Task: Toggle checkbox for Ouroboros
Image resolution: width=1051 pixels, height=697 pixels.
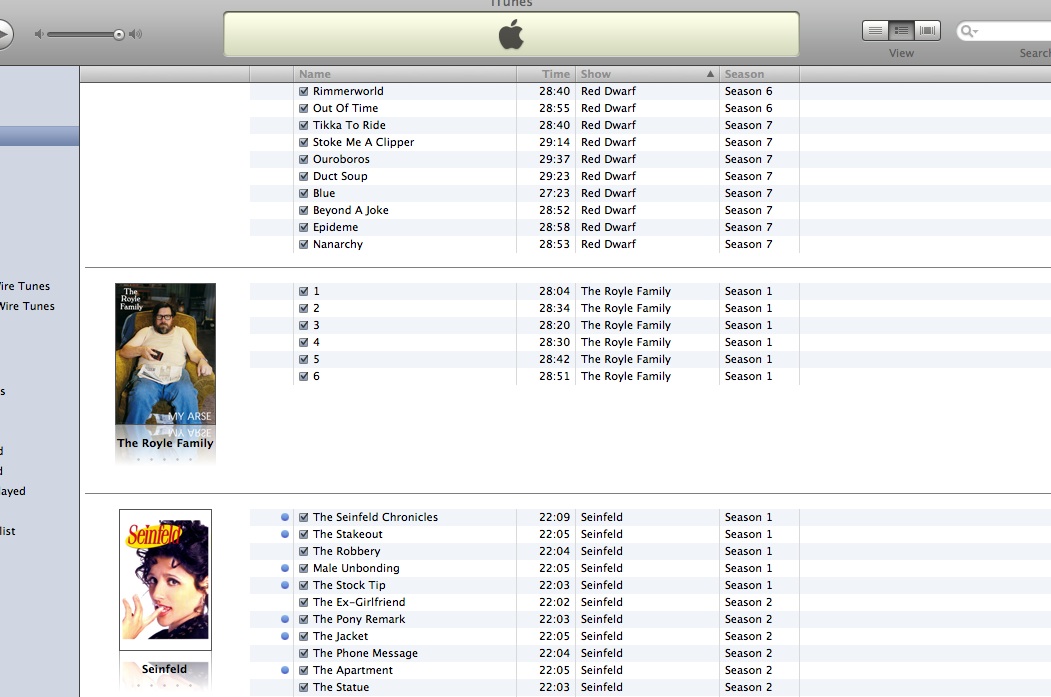Action: tap(304, 159)
